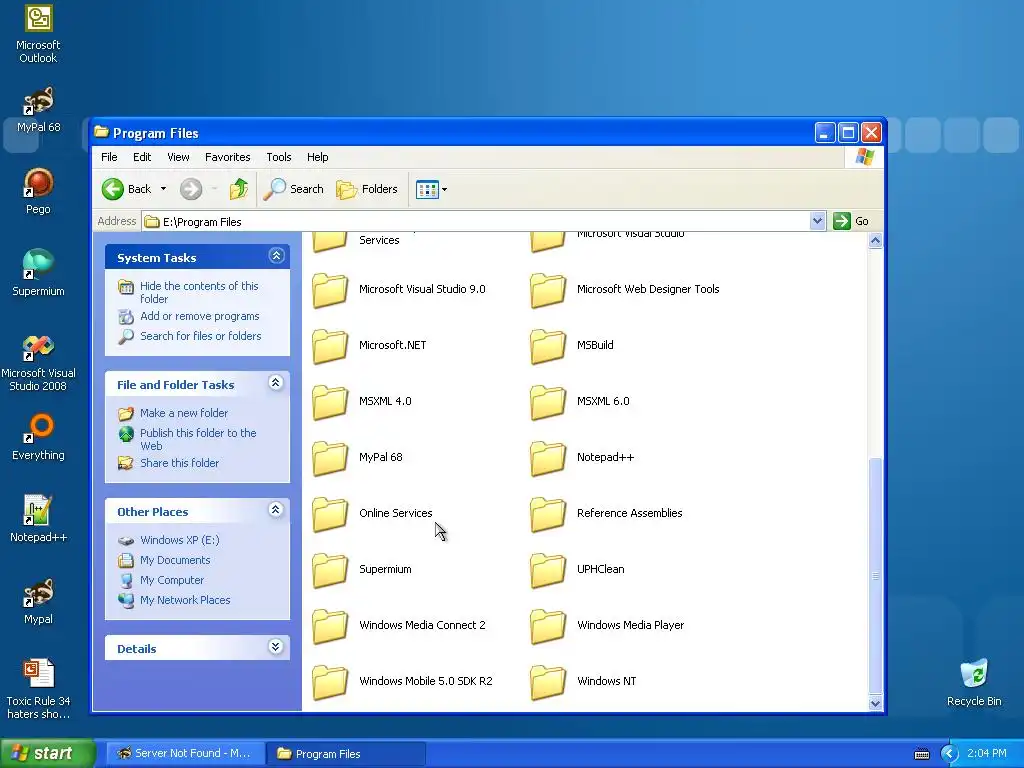Image resolution: width=1024 pixels, height=768 pixels.
Task: Select the Windows Media Player folder icon
Action: [x=548, y=626]
